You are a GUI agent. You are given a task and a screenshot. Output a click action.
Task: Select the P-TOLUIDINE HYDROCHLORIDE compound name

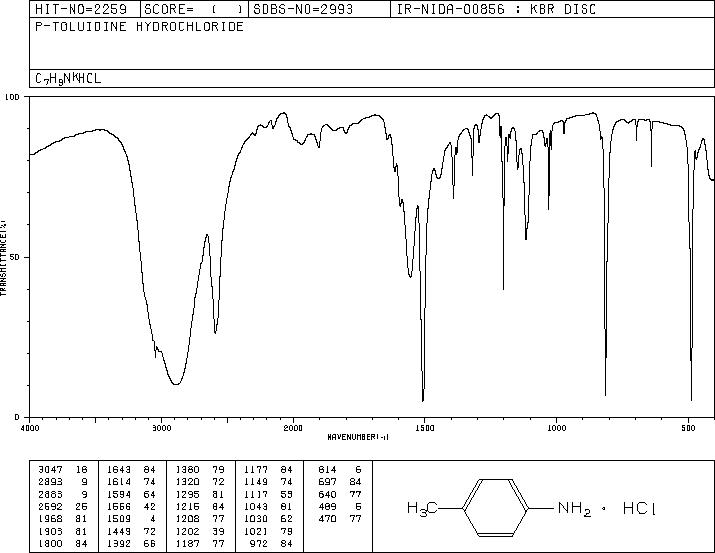coord(139,26)
